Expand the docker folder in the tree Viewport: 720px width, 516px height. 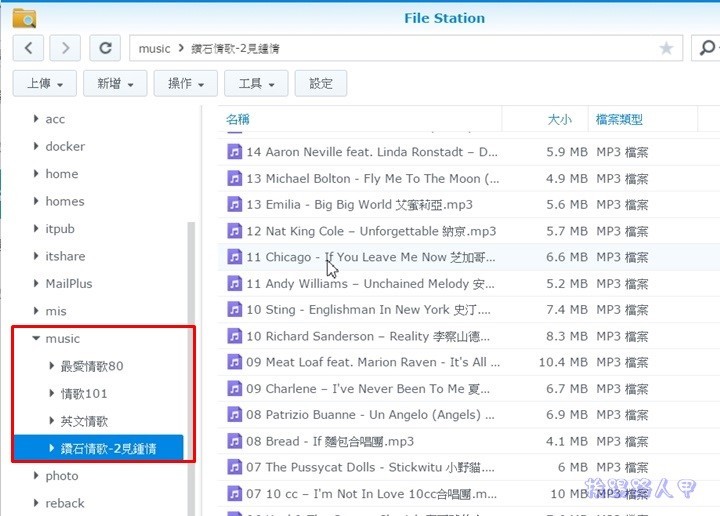click(37, 147)
